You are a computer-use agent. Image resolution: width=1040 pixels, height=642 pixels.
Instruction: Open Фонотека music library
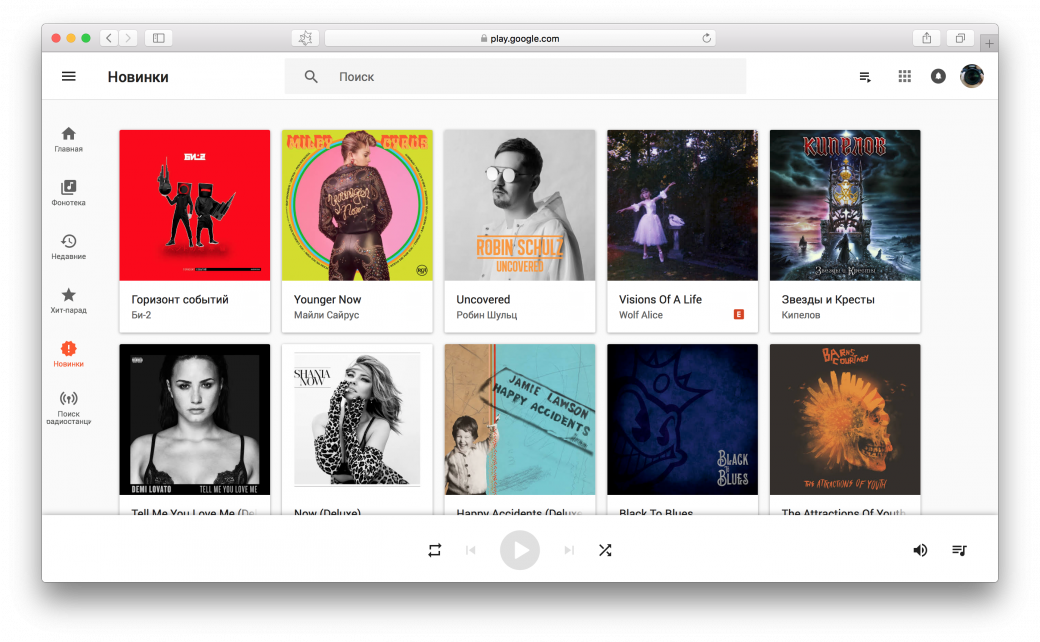[68, 193]
